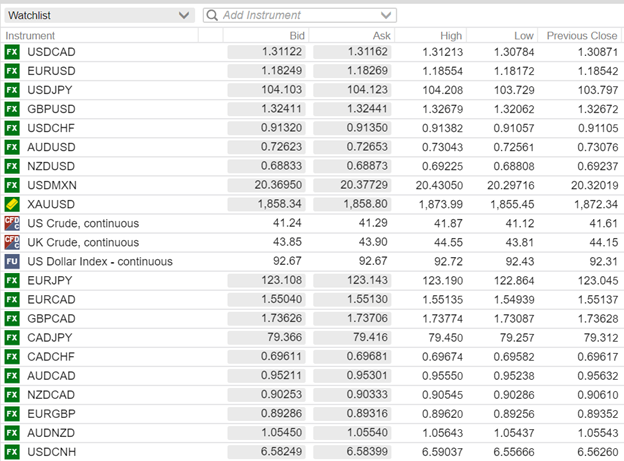The height and width of the screenshot is (461, 624).
Task: Sort by the Bid column header
Action: tap(295, 35)
